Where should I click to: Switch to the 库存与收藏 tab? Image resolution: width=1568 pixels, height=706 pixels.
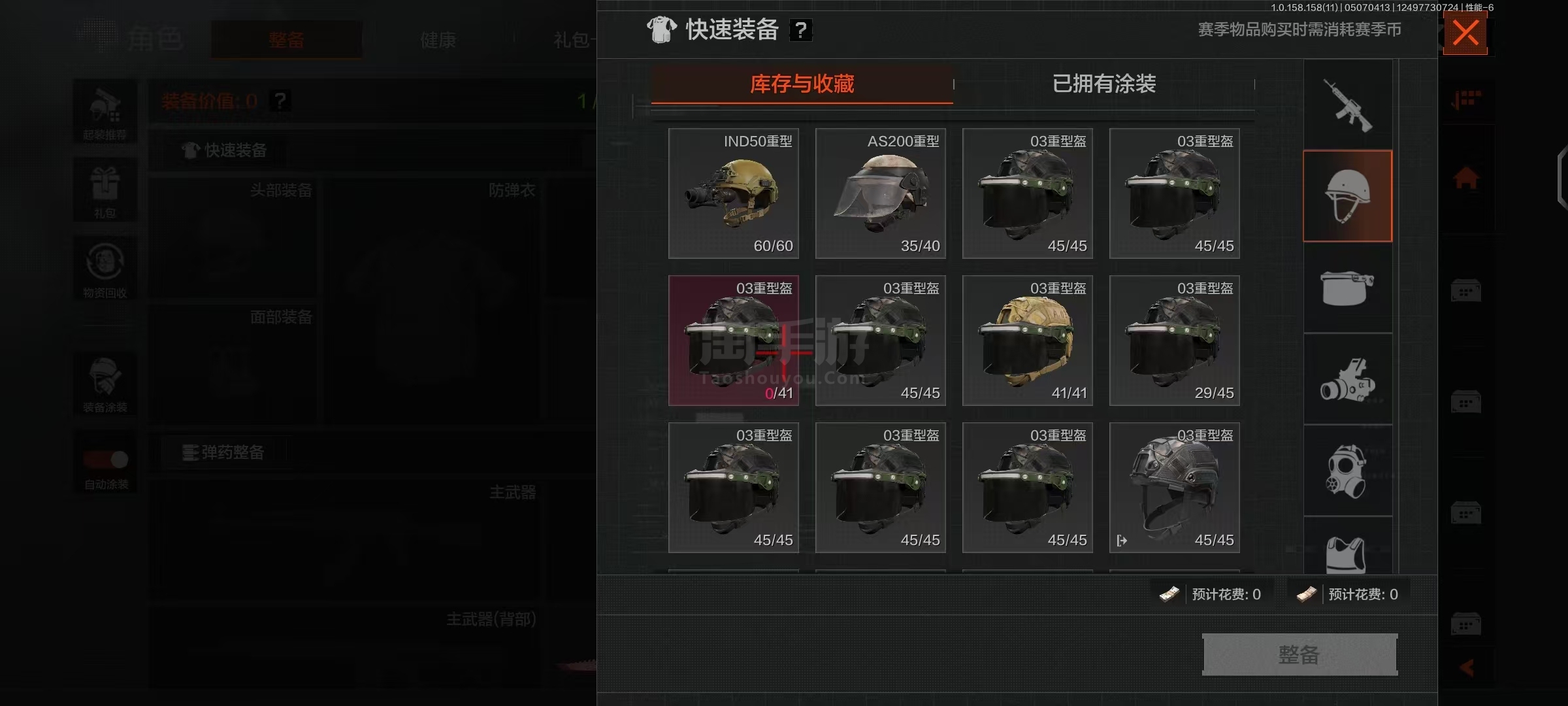click(802, 84)
